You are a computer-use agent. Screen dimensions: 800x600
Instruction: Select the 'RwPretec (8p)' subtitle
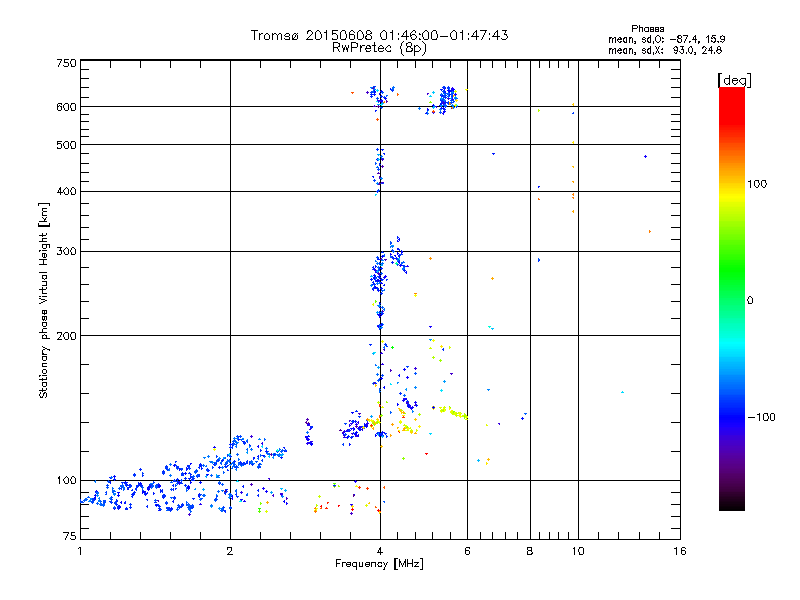(379, 48)
